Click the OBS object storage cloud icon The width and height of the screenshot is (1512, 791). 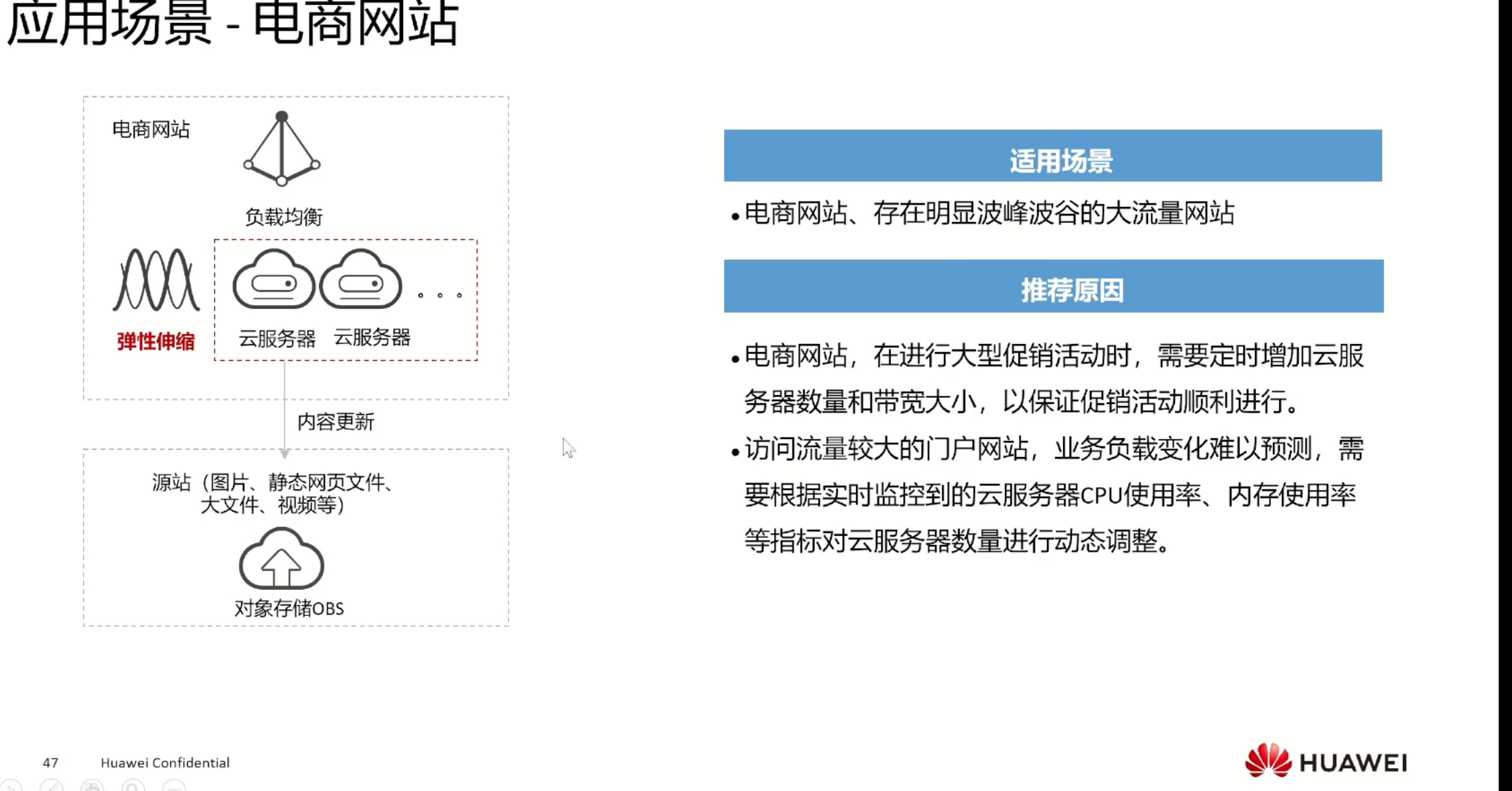click(281, 559)
